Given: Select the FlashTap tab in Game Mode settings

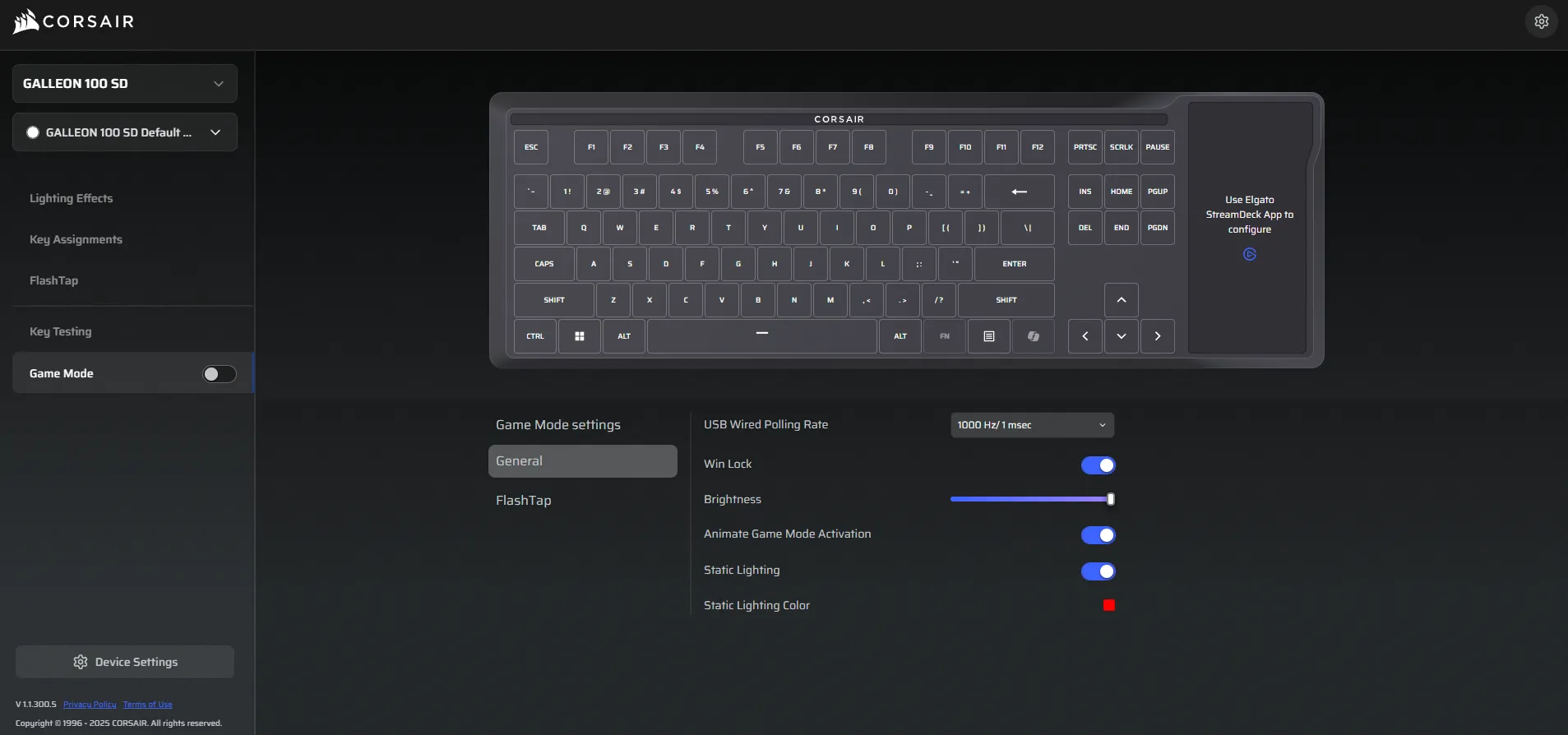Looking at the screenshot, I should [524, 500].
